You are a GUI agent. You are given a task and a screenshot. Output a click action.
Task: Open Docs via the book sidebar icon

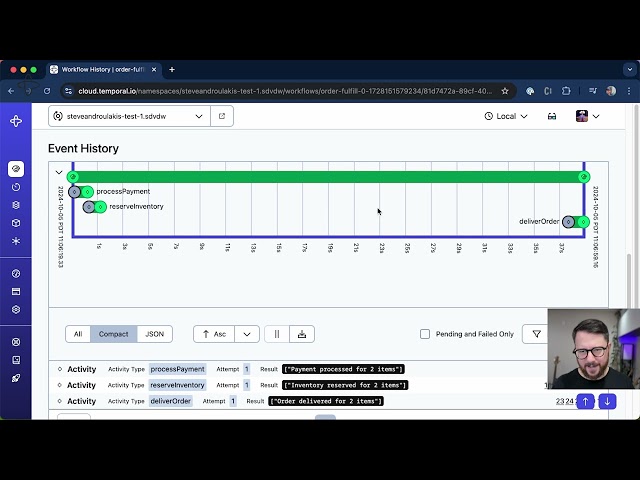point(16,360)
